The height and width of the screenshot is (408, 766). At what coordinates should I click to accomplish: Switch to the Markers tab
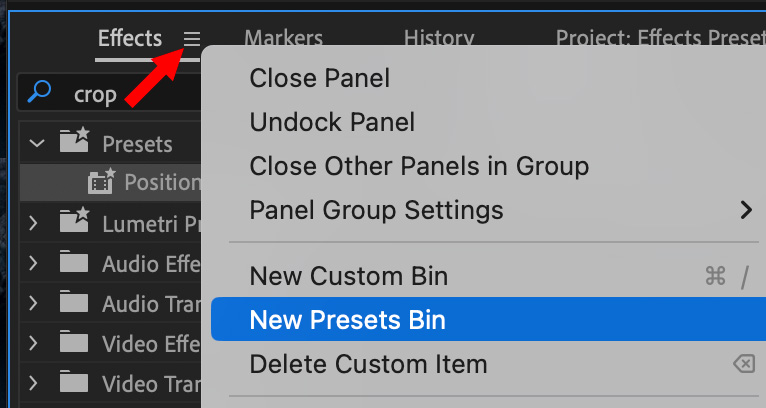point(283,39)
